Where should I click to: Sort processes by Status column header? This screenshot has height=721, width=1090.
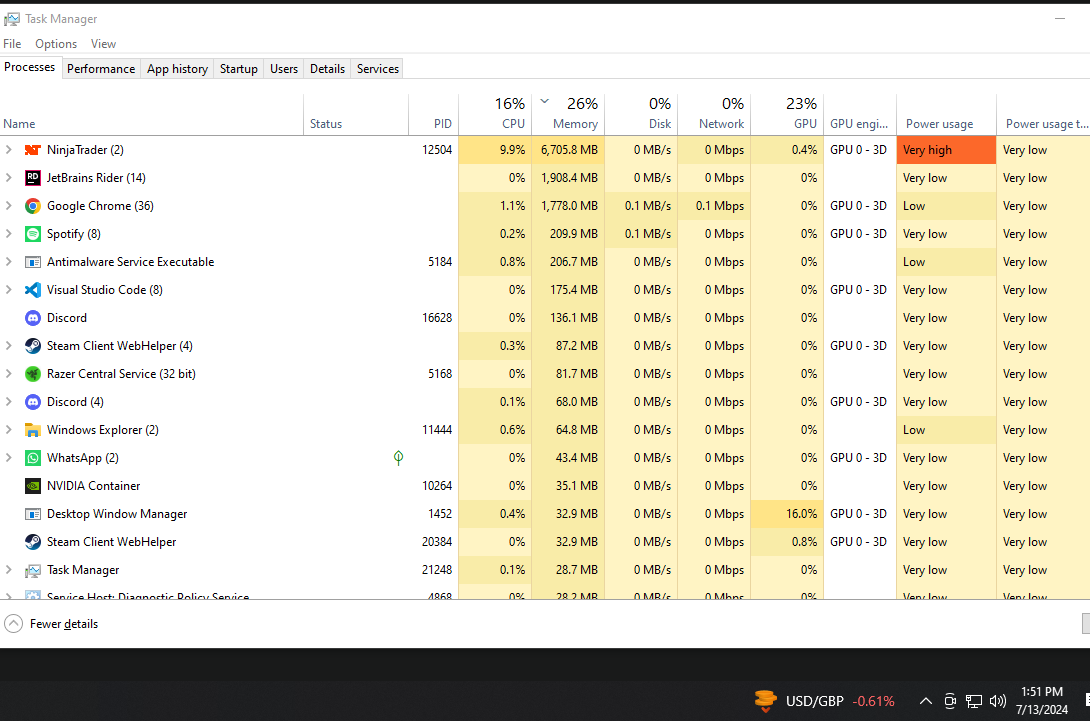coord(356,114)
